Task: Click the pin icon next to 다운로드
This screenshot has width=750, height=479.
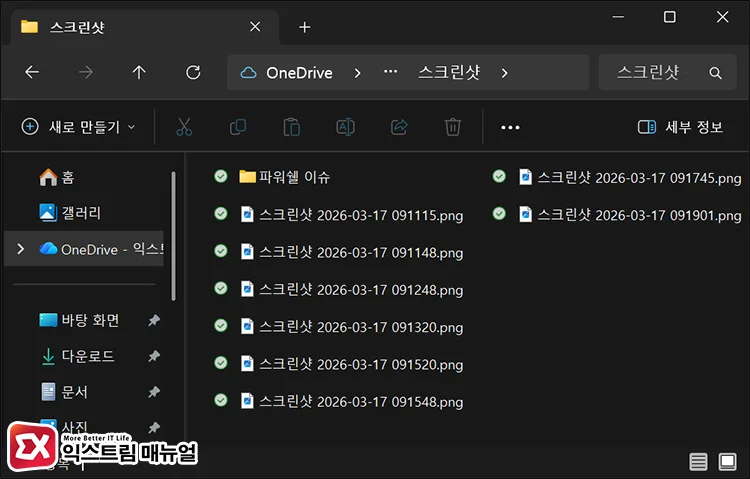Action: [154, 356]
